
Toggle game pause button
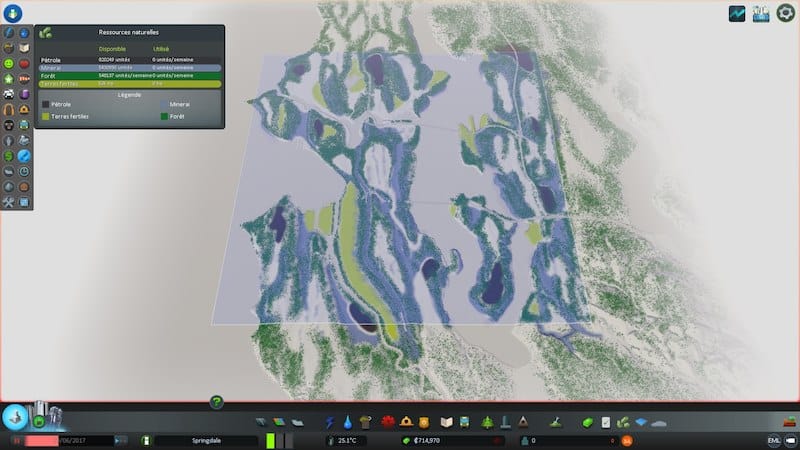click(x=16, y=440)
